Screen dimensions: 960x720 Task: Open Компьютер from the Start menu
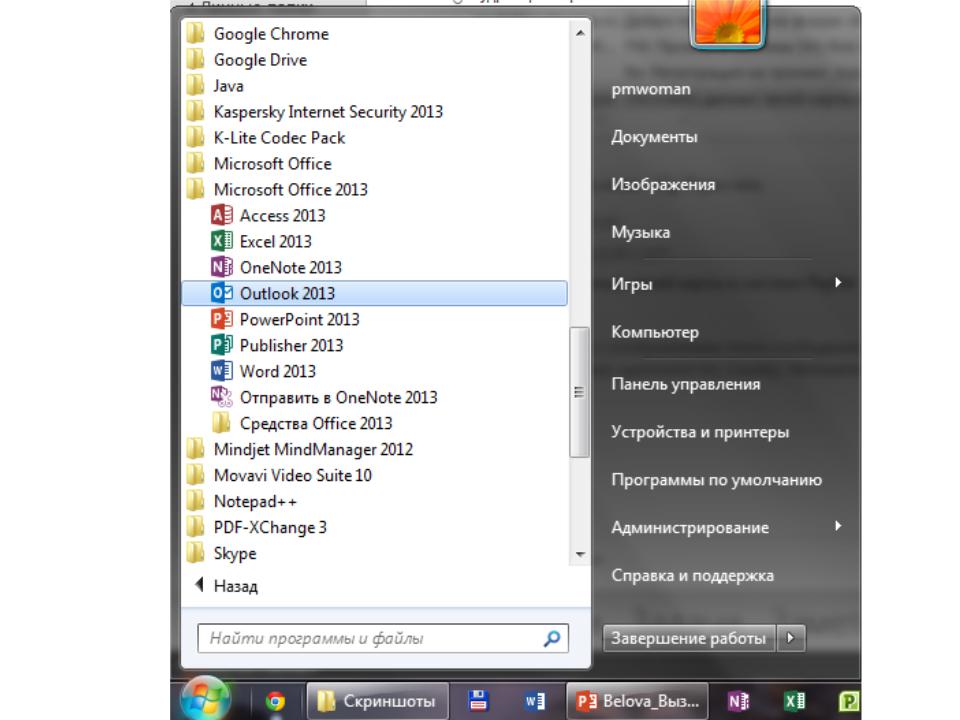coord(654,332)
